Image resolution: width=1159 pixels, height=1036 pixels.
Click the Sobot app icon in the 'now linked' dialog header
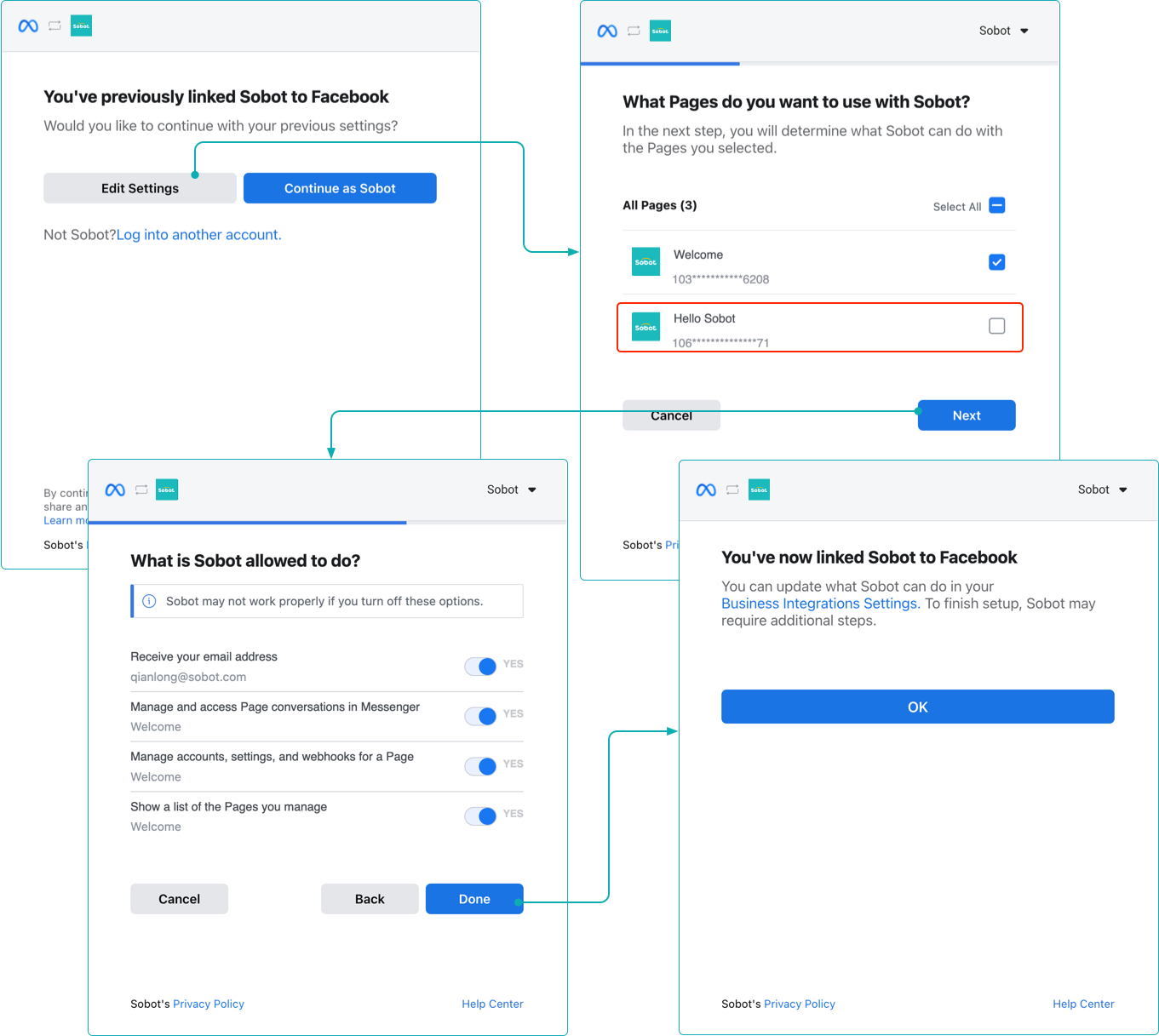click(759, 490)
